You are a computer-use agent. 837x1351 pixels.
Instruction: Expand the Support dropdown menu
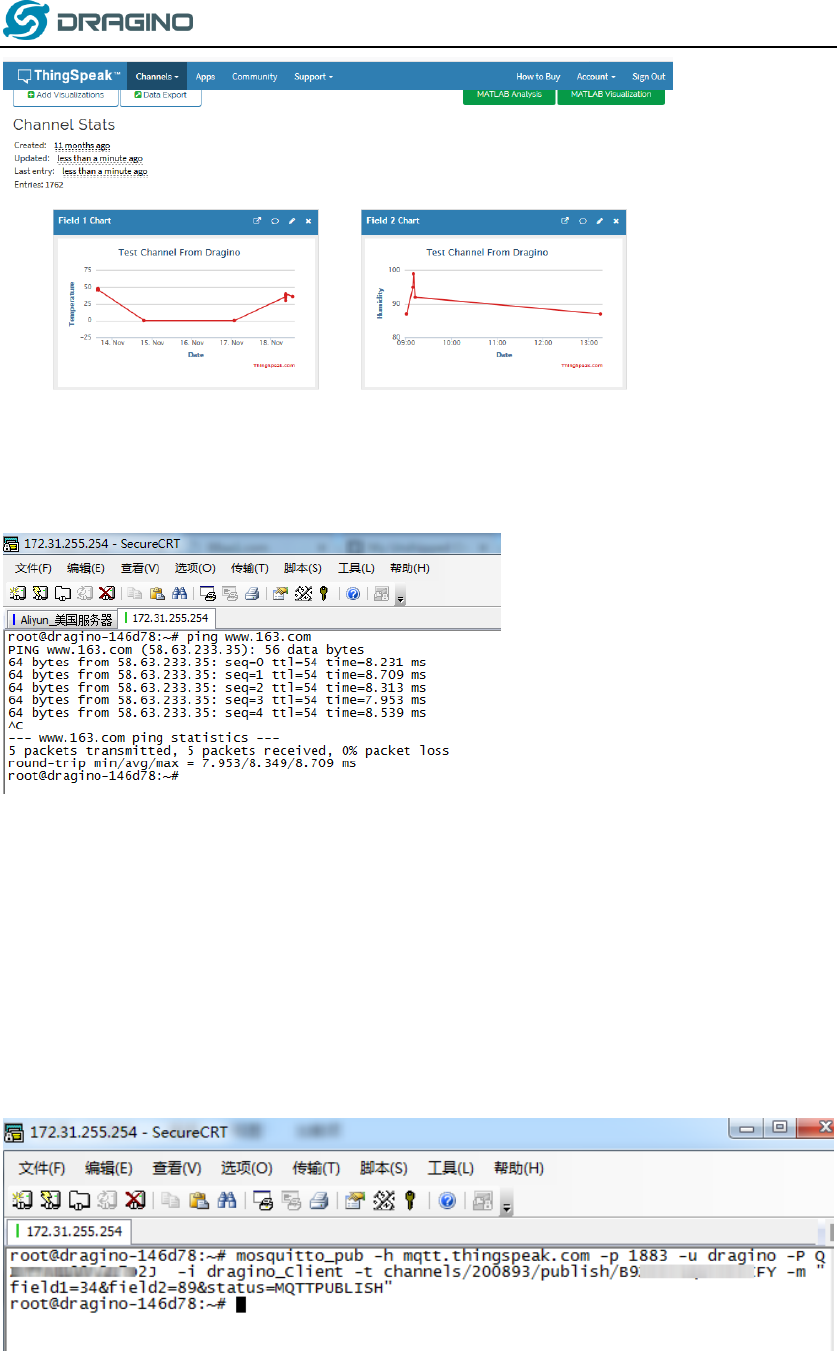tap(313, 76)
